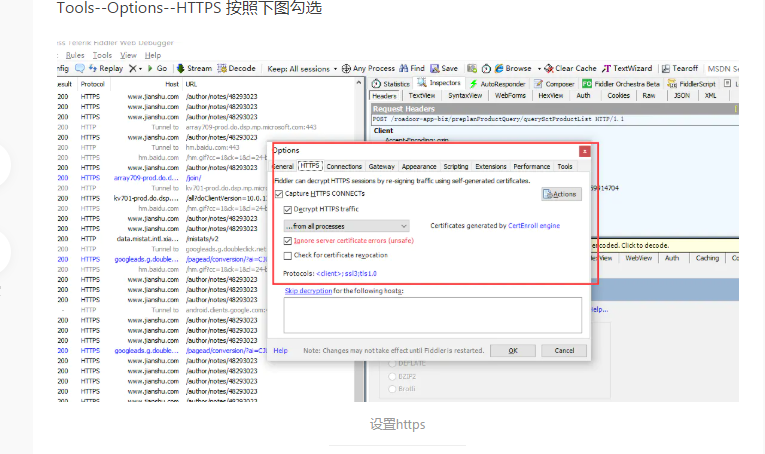
Task: Open the FiddlerScript tab
Action: point(691,83)
